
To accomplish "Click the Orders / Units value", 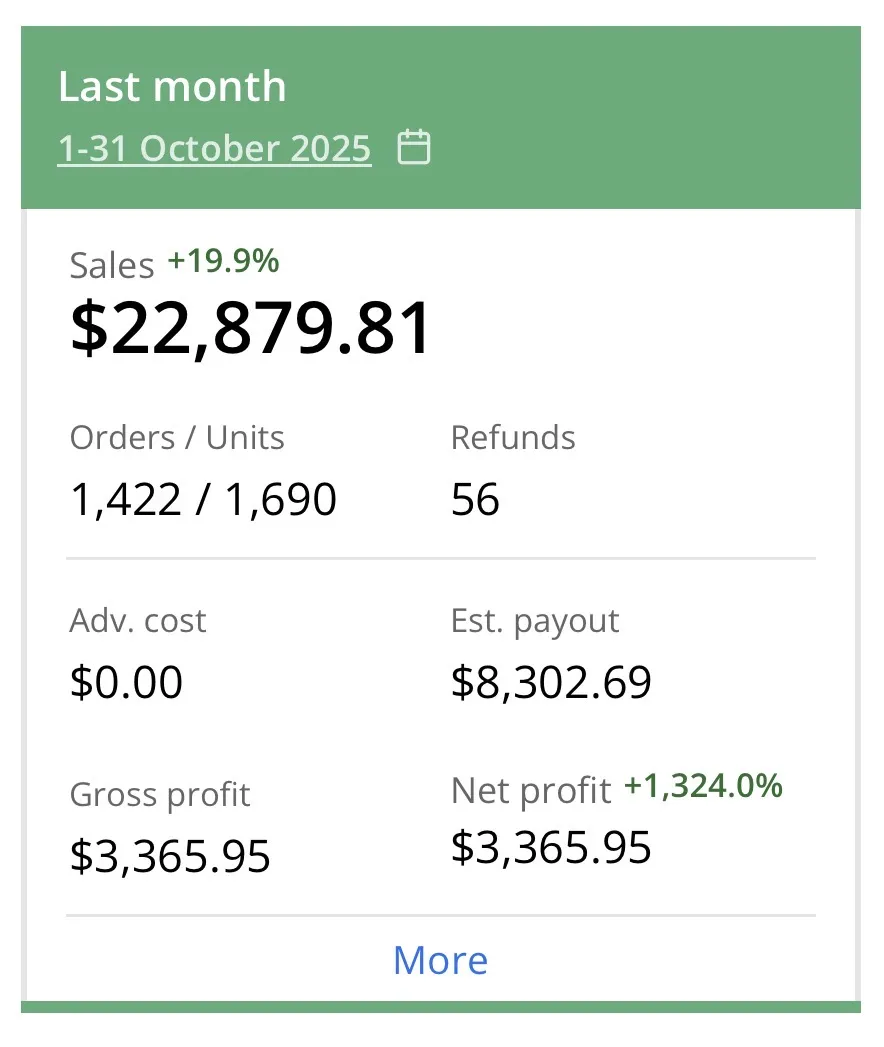I will pyautogui.click(x=202, y=498).
